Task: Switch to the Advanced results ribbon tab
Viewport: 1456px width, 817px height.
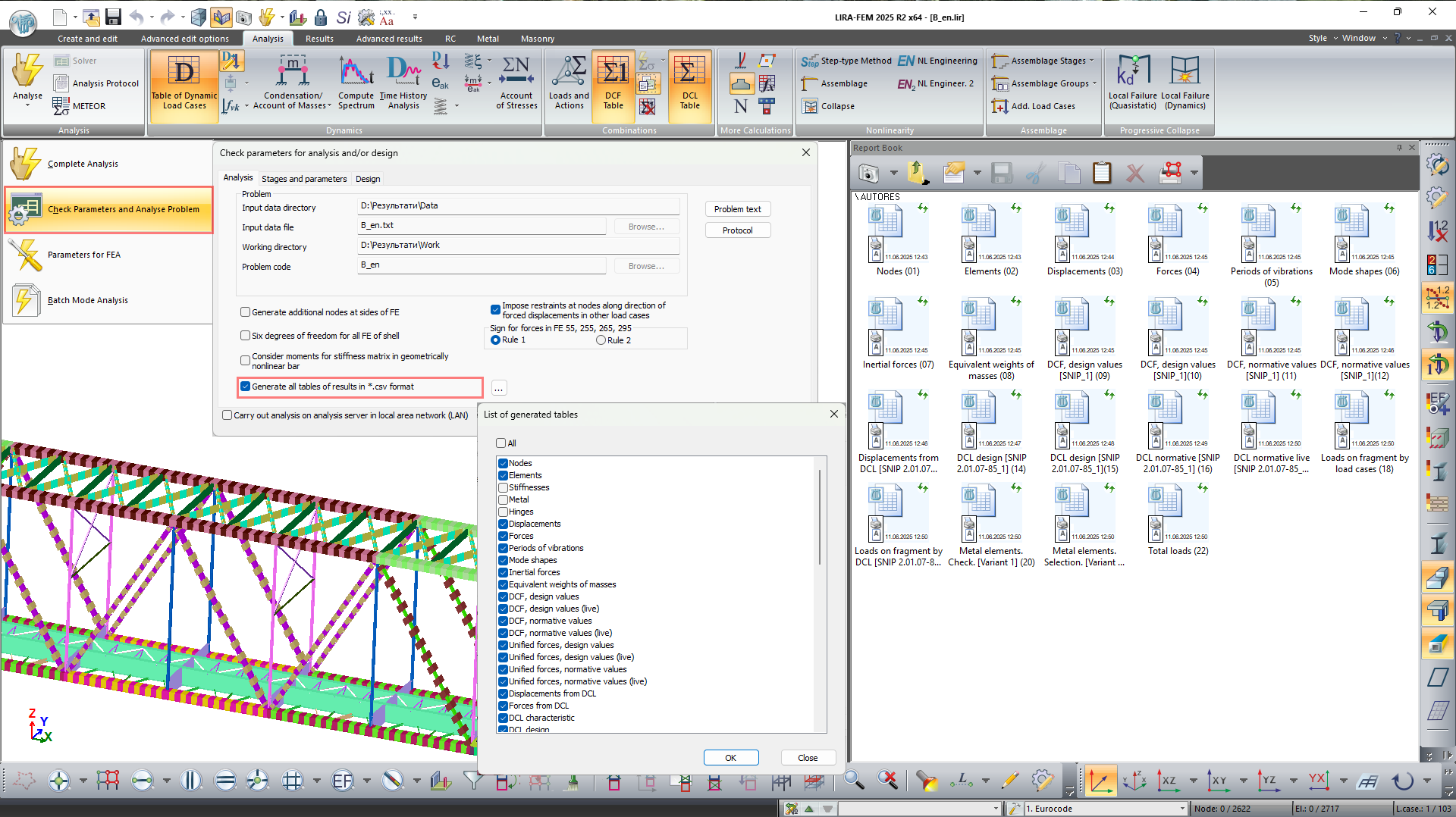Action: (389, 39)
